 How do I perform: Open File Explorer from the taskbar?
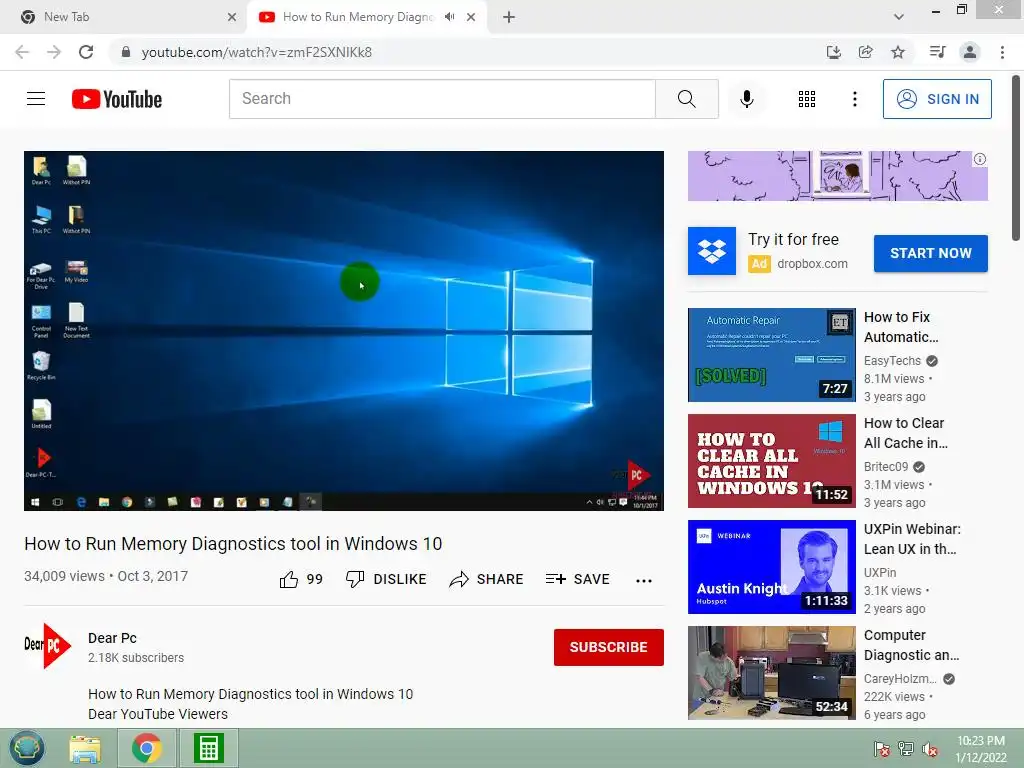click(x=86, y=748)
